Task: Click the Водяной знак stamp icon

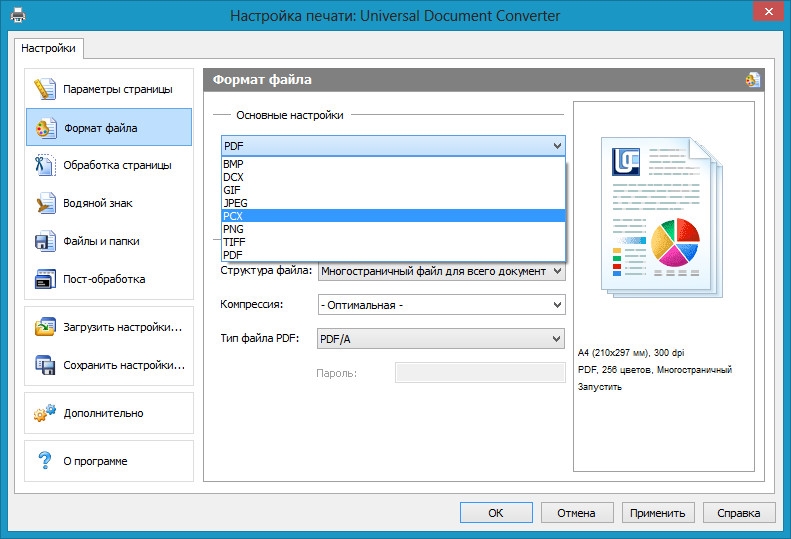Action: (x=45, y=203)
